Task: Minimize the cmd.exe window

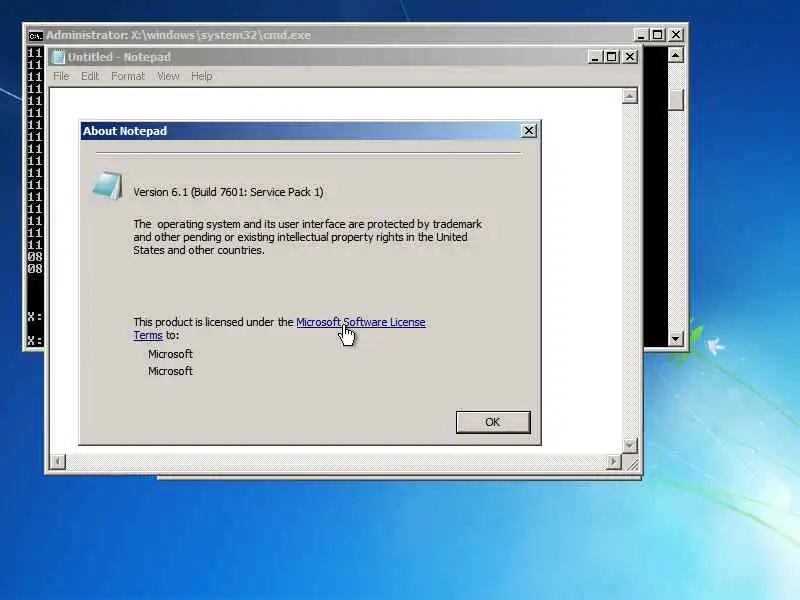Action: (641, 35)
